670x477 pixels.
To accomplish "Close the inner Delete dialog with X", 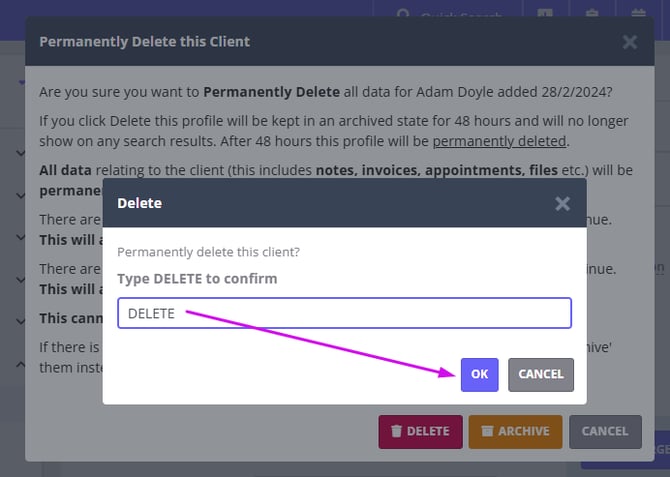I will point(562,203).
